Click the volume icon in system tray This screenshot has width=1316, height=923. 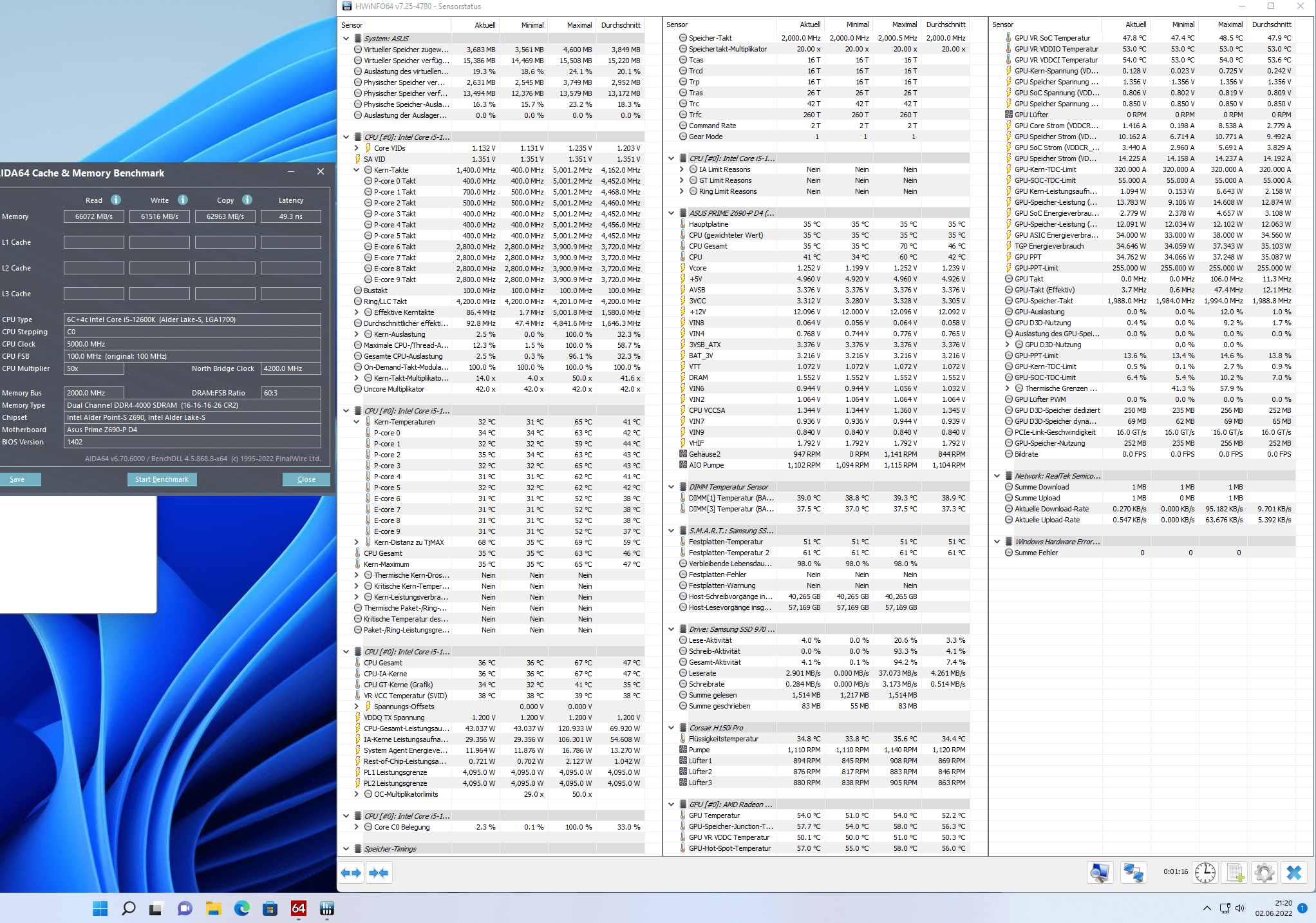[x=1240, y=908]
